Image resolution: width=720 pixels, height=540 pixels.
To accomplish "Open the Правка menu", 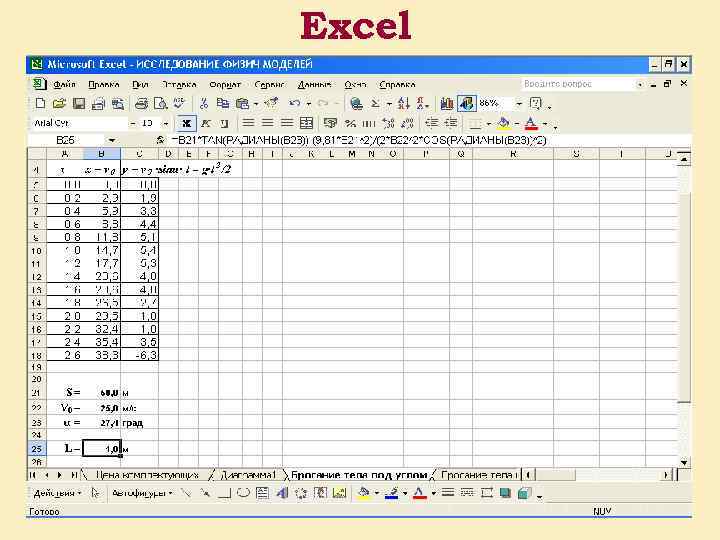I will point(104,84).
